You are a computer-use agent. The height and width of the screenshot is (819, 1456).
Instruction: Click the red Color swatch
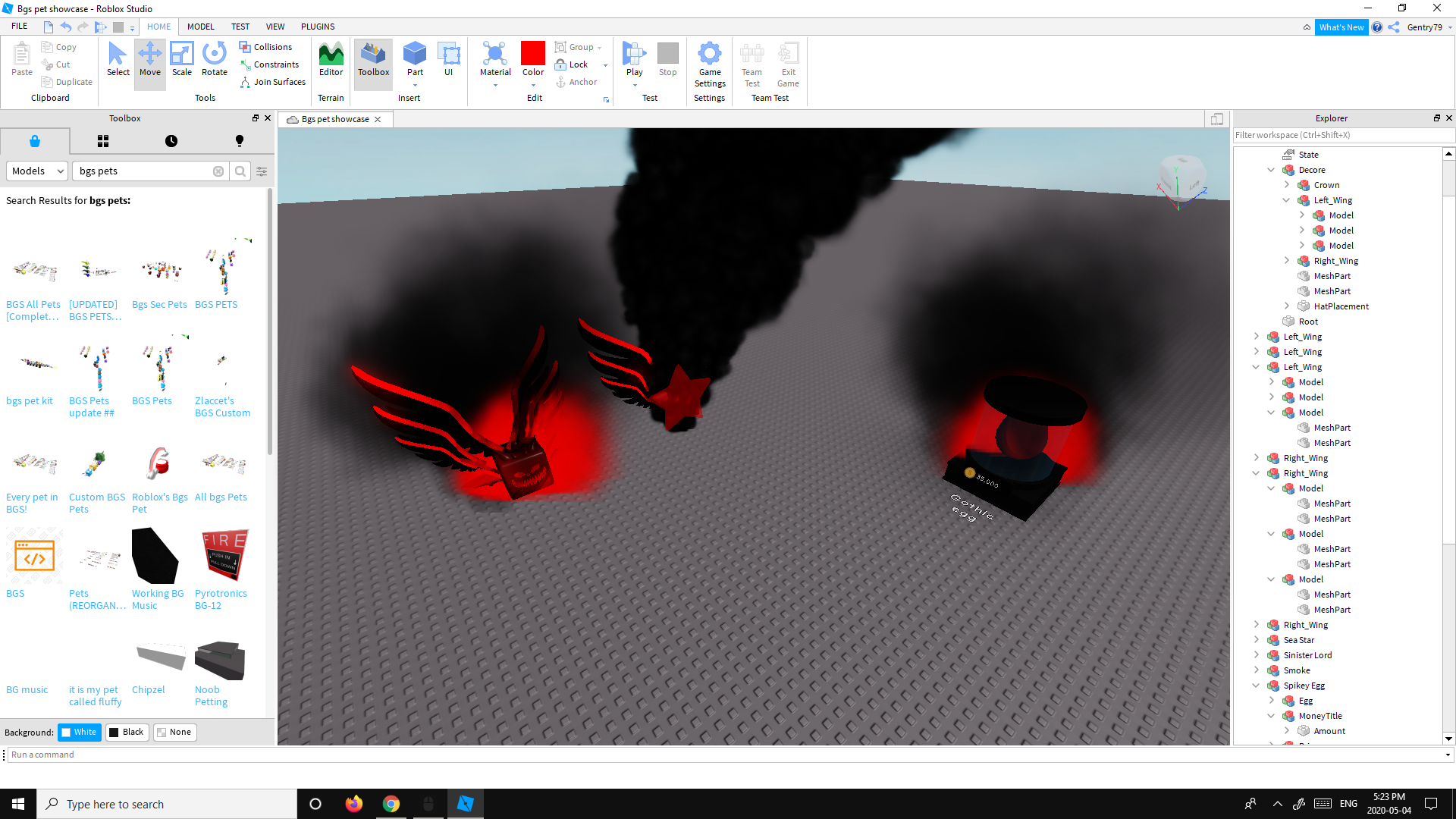(x=532, y=53)
